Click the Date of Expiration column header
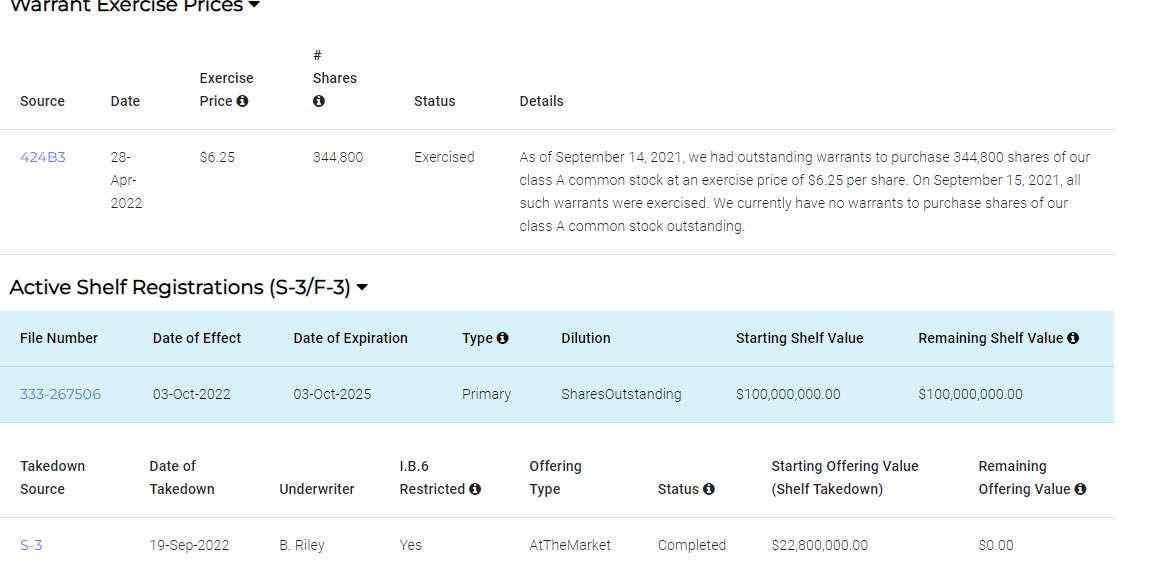 (x=350, y=338)
